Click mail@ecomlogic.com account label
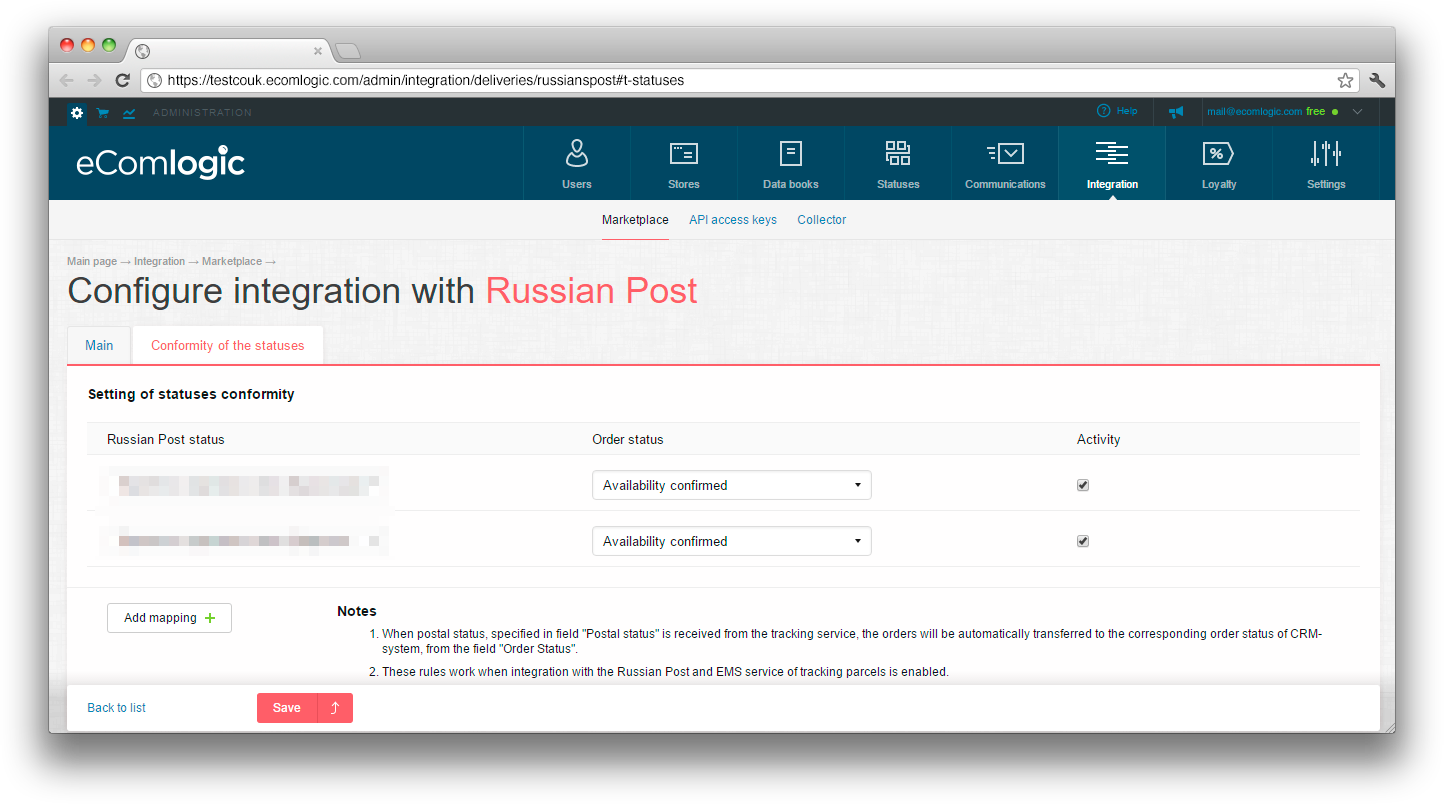 click(x=1254, y=112)
